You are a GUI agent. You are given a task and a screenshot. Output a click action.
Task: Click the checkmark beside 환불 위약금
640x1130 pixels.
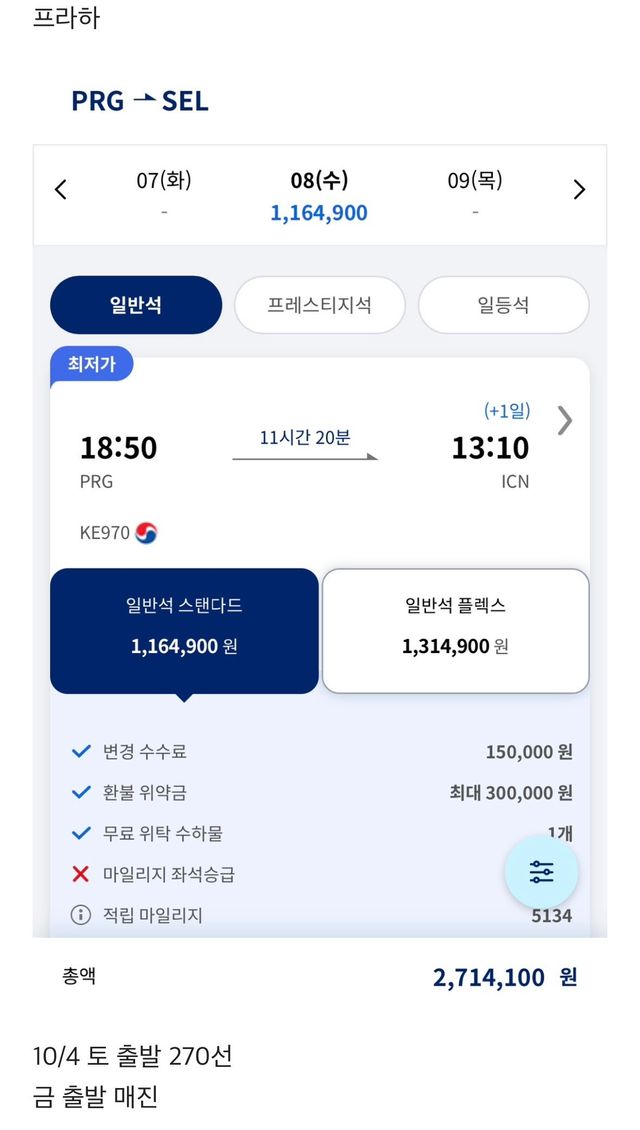click(81, 793)
